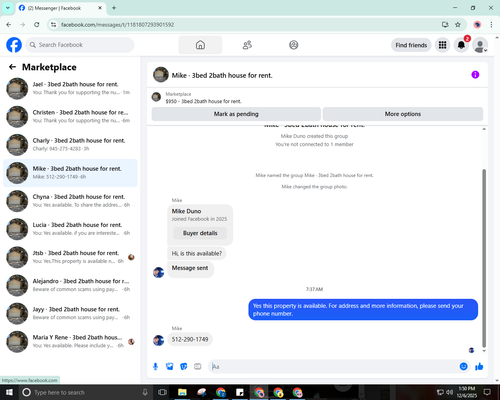Open Buyer details for Mike Duno

pos(200,233)
